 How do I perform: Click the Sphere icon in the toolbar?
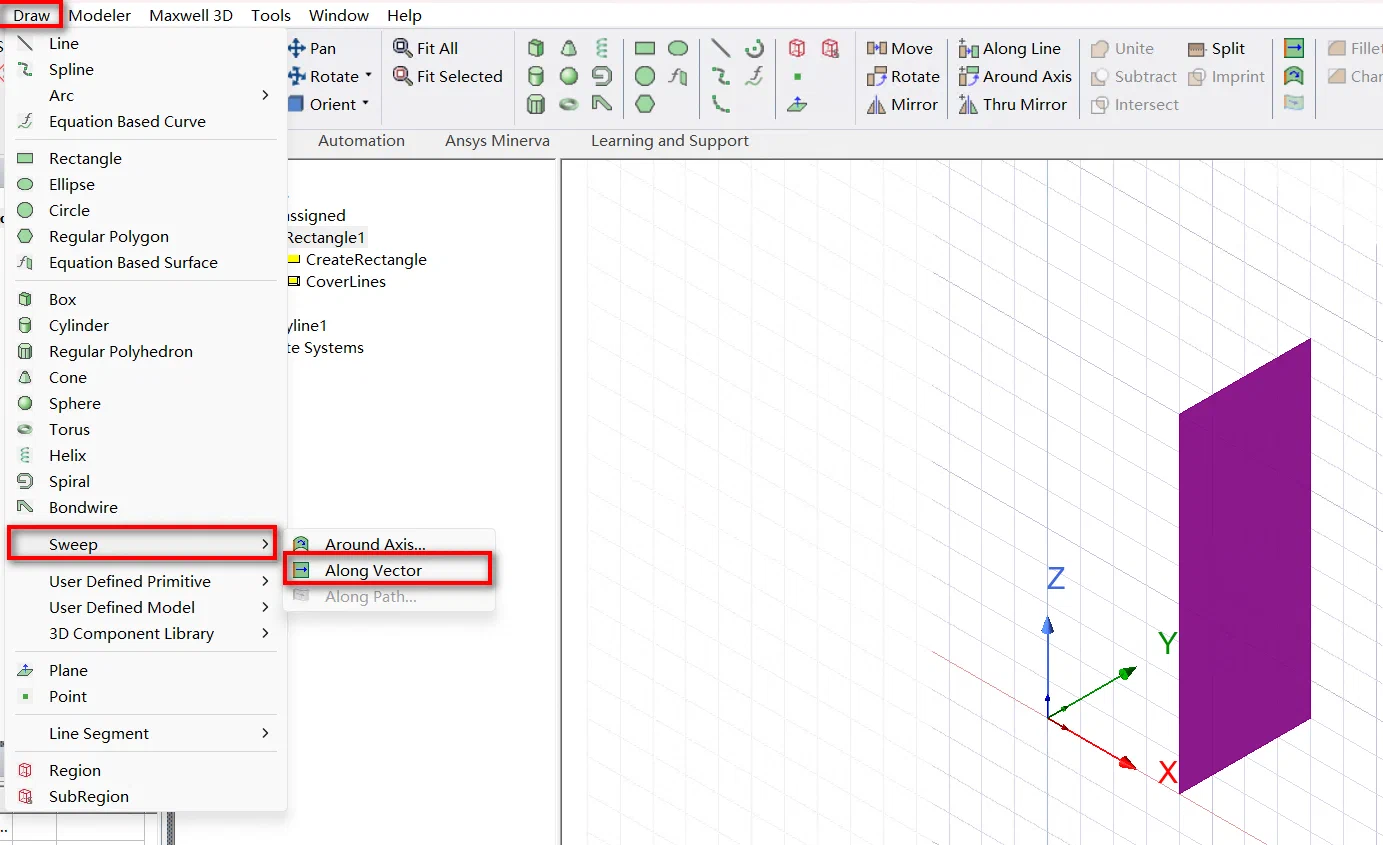[x=569, y=76]
